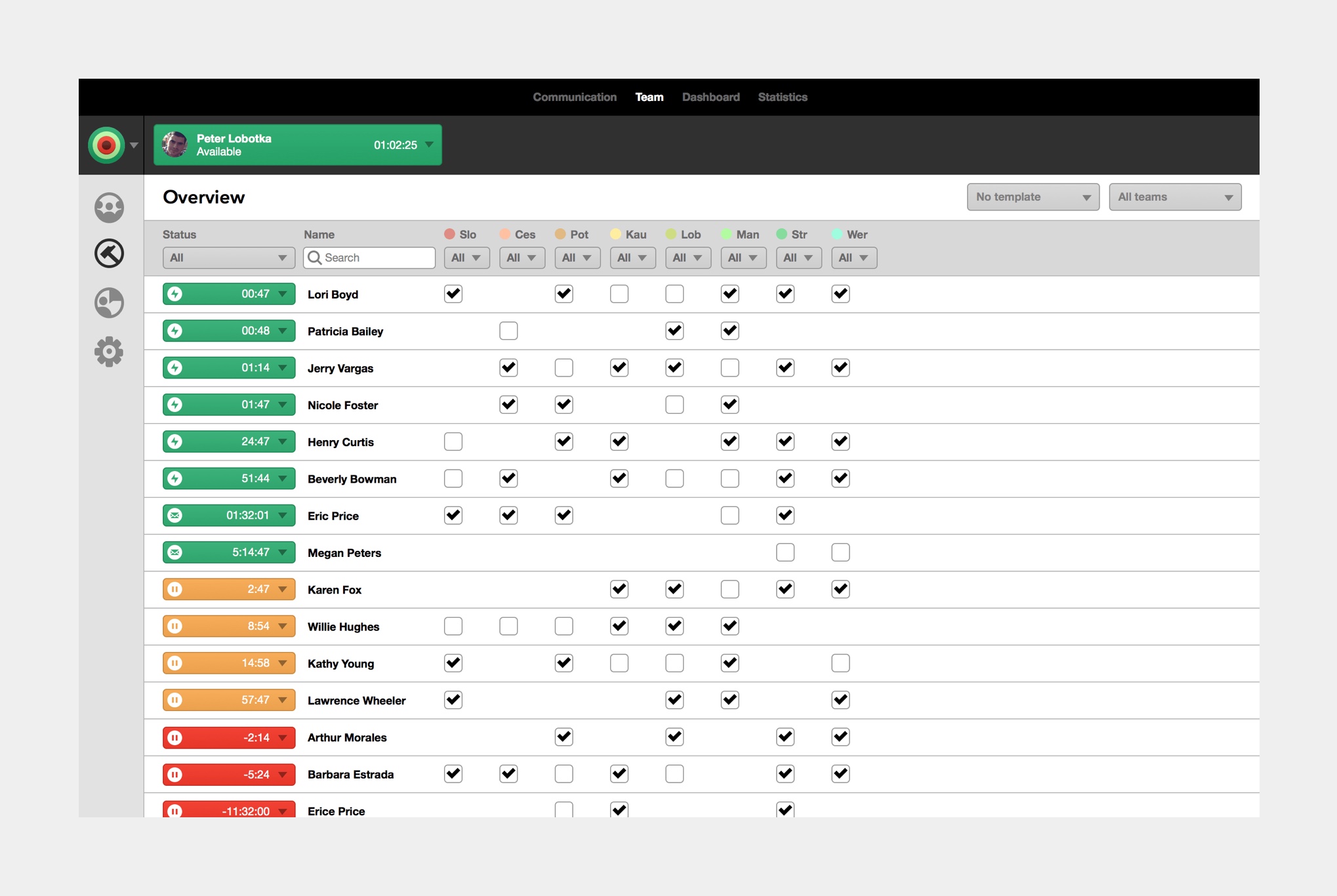This screenshot has height=896, width=1337.
Task: Check the Slo checkbox for Henry Curtis
Action: click(x=453, y=441)
